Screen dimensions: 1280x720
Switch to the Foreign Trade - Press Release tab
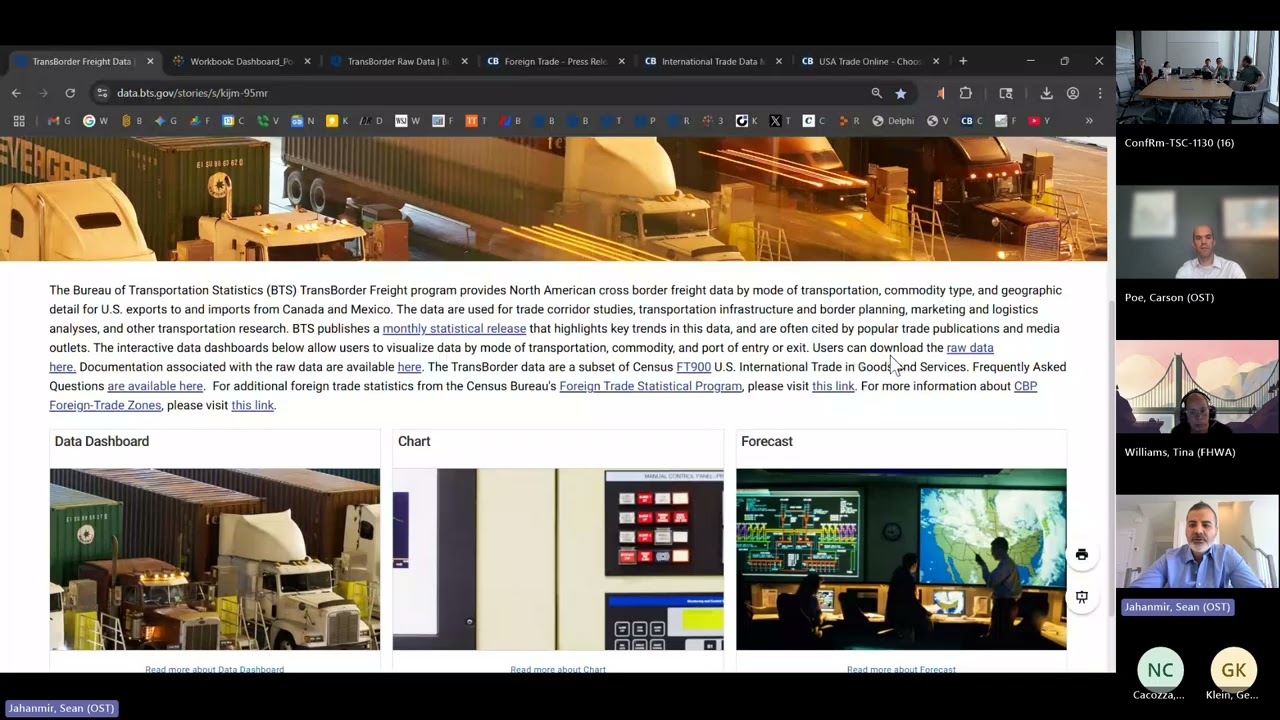click(x=556, y=61)
